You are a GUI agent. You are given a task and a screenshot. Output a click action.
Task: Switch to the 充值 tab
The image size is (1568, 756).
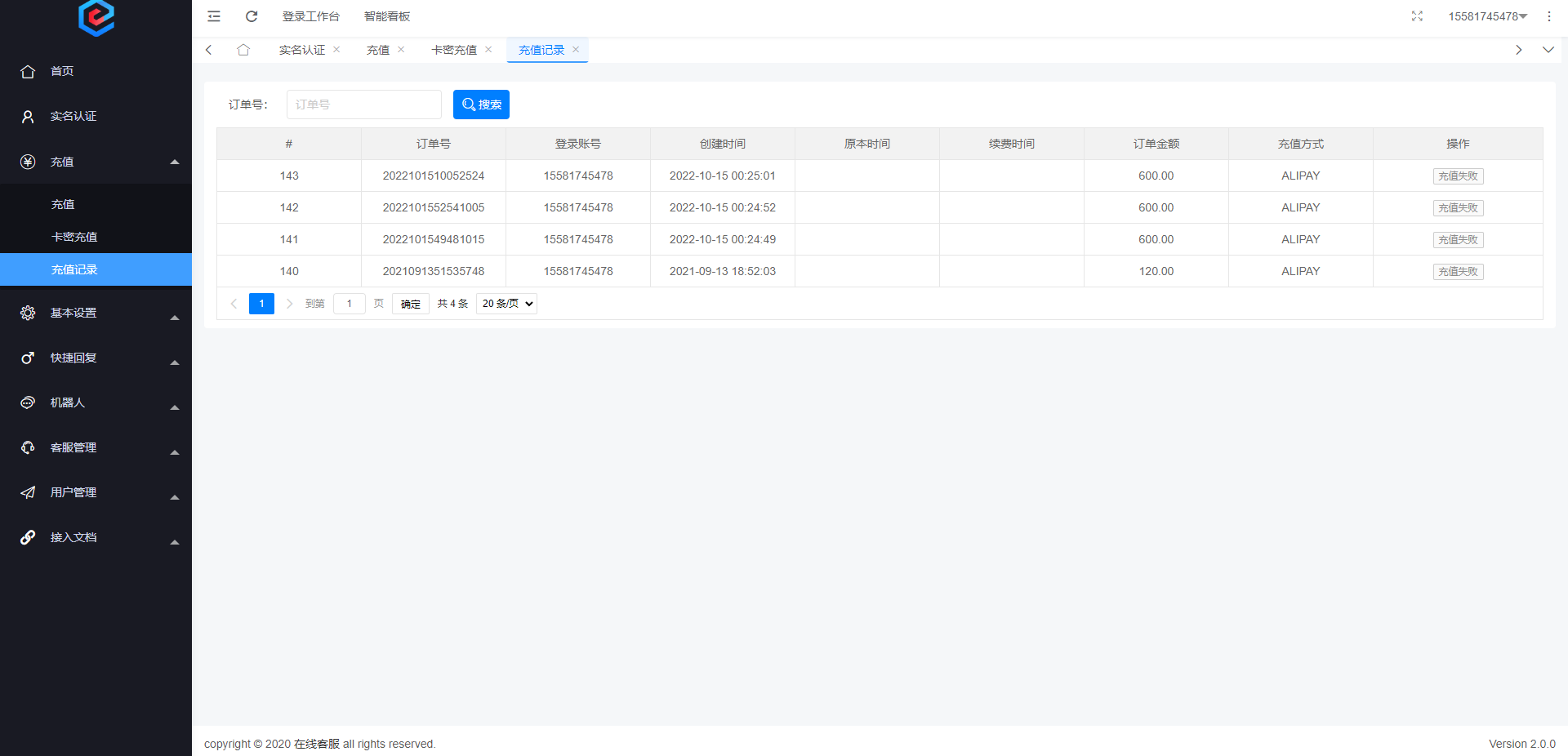378,50
